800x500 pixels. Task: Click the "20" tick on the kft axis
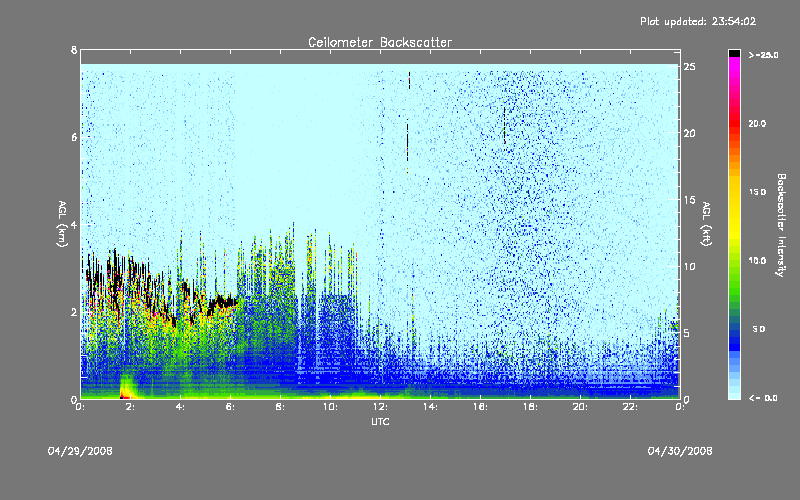click(689, 134)
